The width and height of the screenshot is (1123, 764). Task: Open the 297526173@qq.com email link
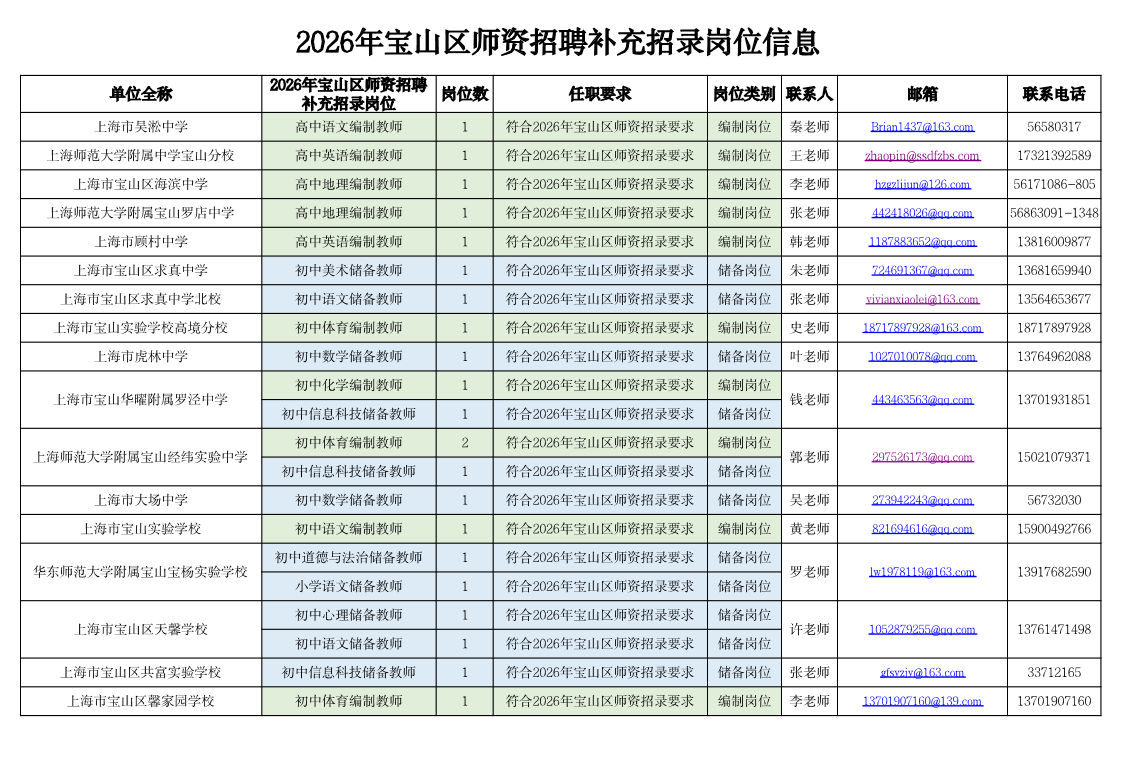click(922, 457)
